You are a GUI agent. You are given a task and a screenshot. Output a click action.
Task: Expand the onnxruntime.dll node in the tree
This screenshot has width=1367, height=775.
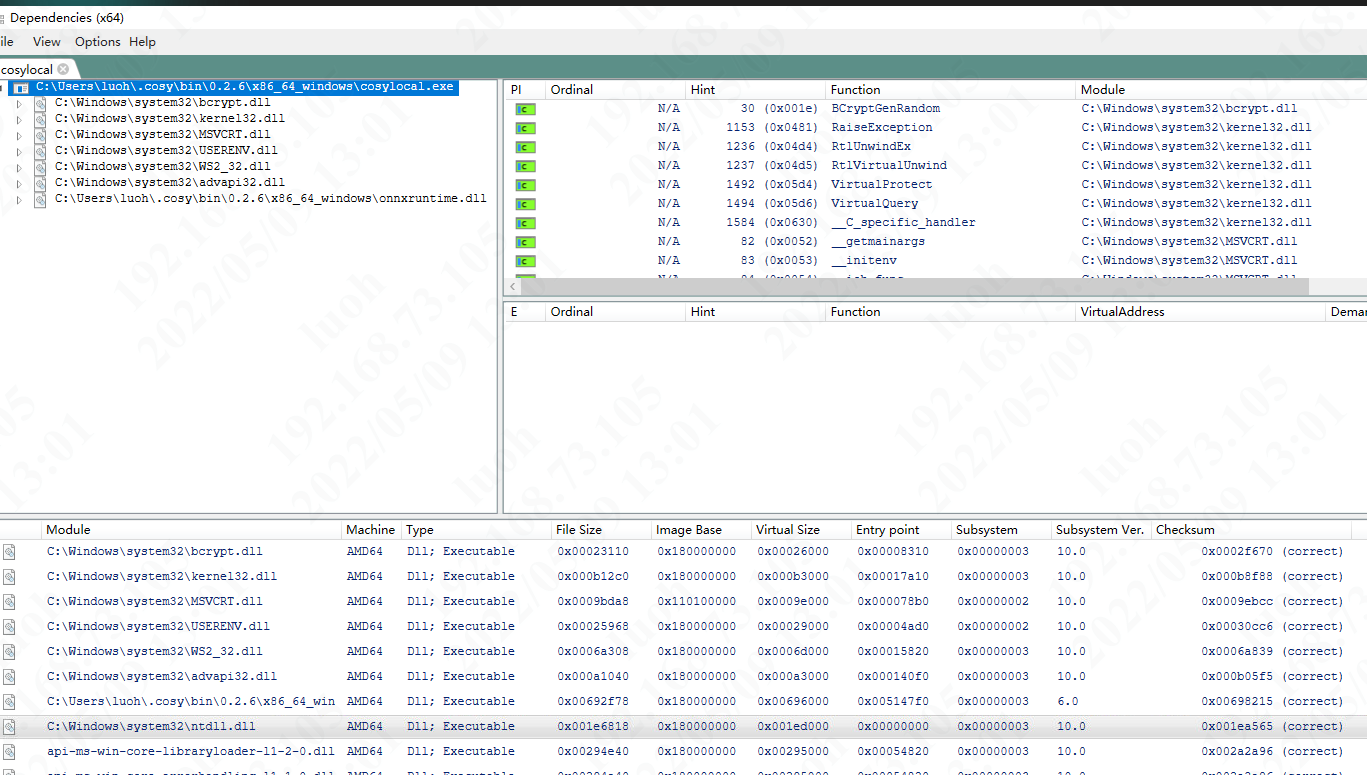[18, 199]
